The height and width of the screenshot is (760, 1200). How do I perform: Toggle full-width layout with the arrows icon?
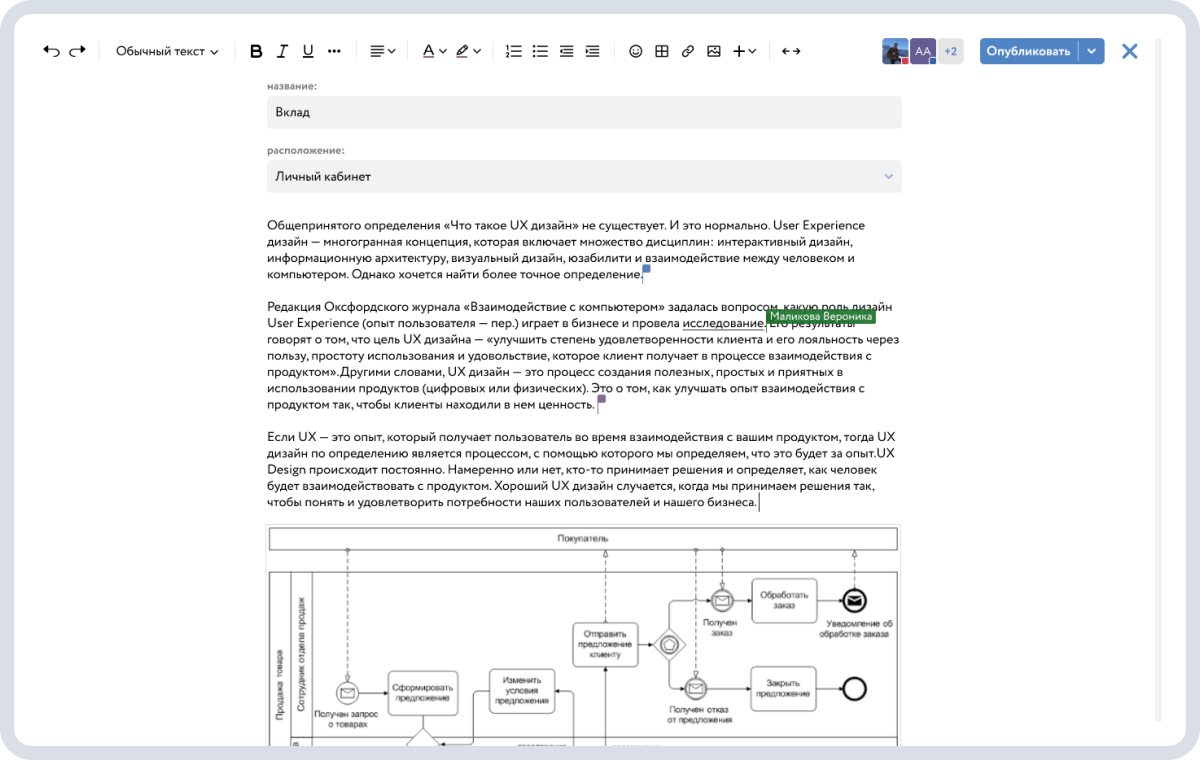point(790,51)
